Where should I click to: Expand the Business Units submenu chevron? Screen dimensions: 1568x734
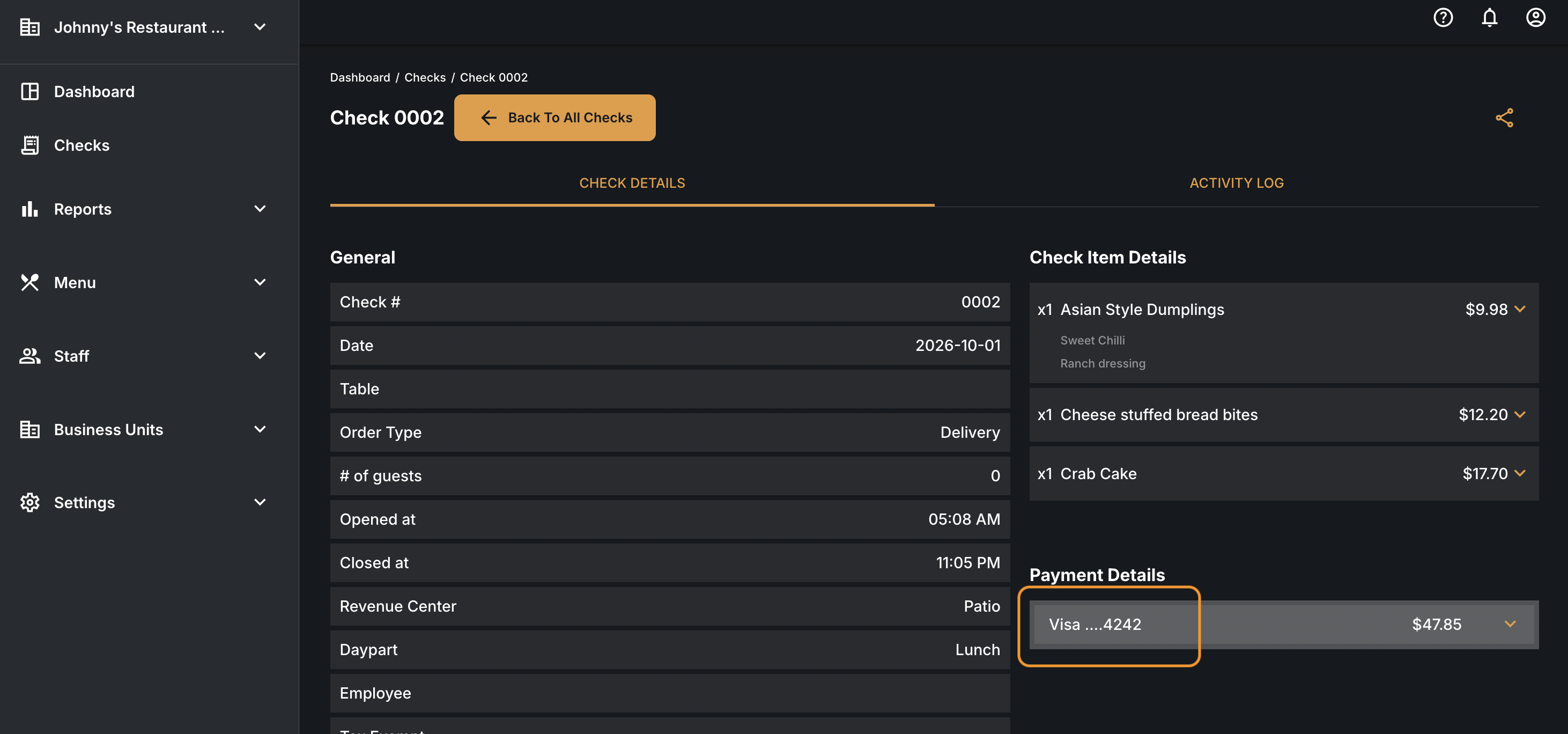click(x=260, y=429)
